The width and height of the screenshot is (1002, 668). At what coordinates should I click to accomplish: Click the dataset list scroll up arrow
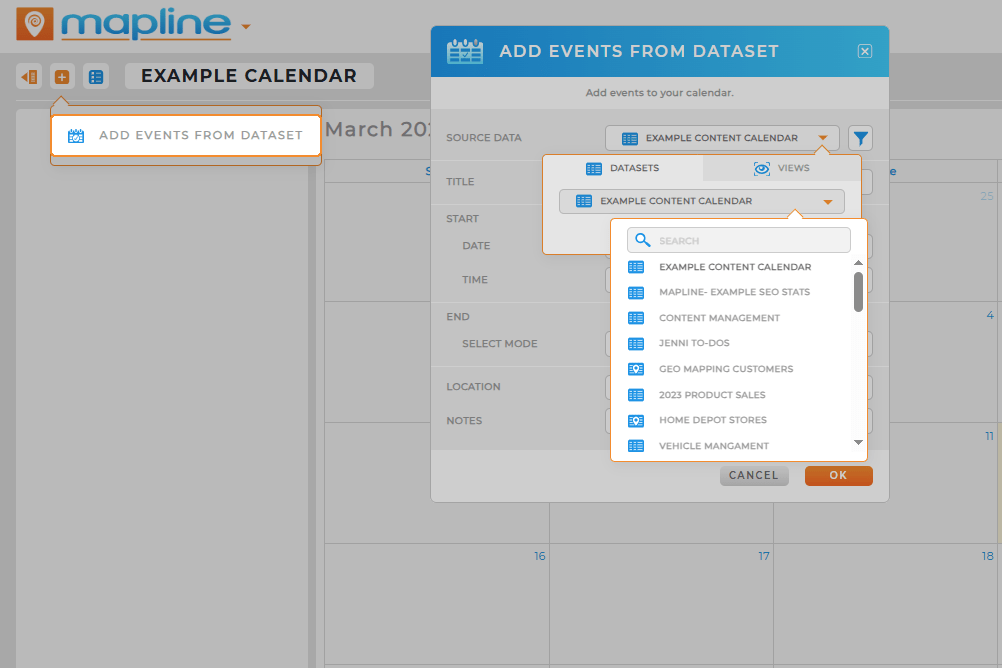[858, 263]
